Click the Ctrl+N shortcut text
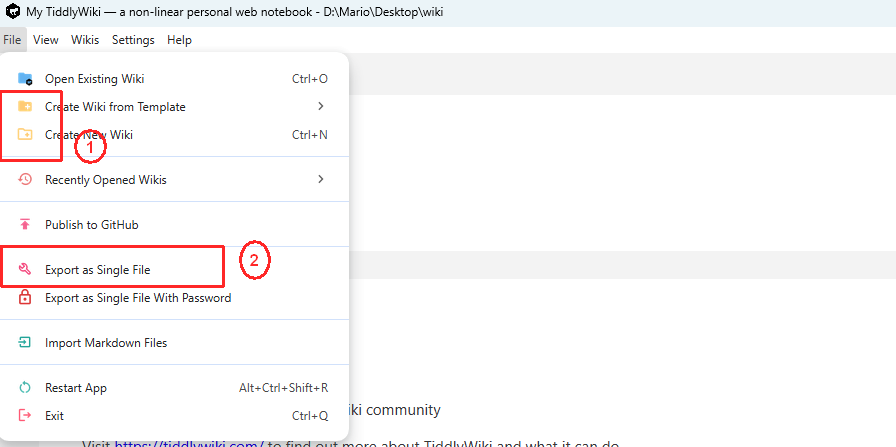896x447 pixels. (310, 135)
